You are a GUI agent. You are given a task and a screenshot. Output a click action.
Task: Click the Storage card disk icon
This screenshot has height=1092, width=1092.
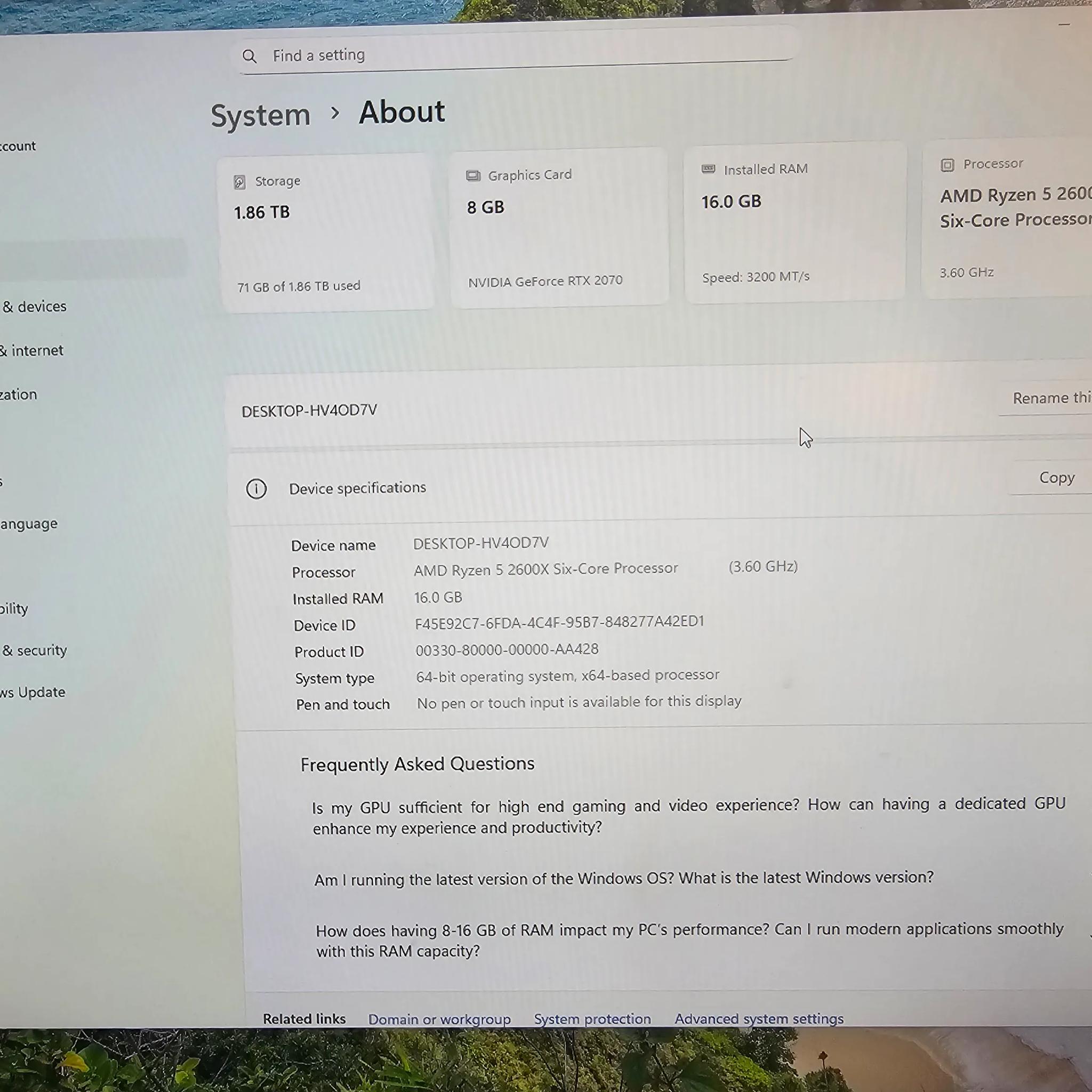pyautogui.click(x=239, y=182)
